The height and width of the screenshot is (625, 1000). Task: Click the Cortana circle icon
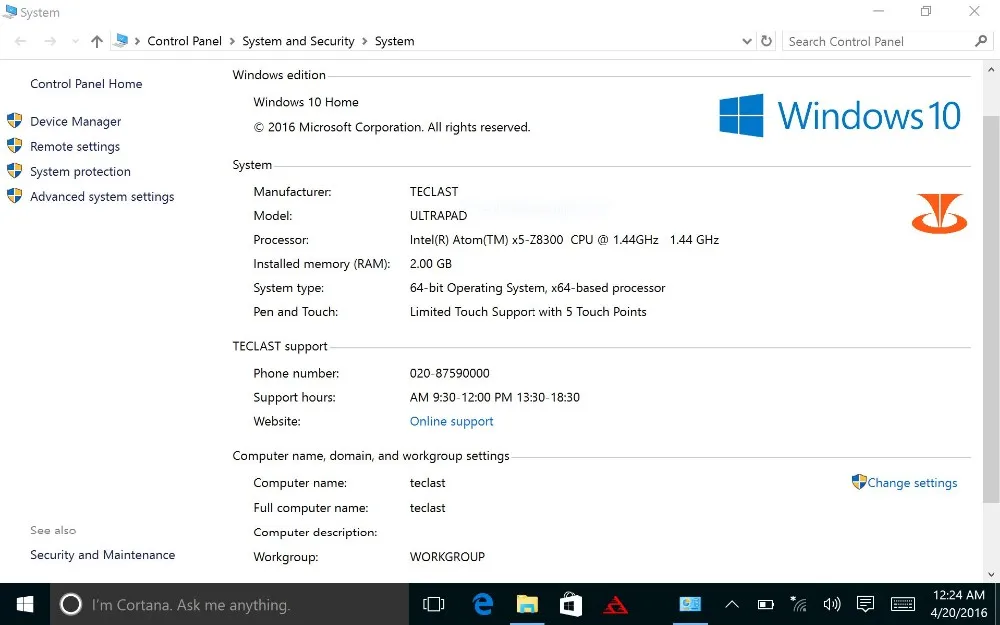click(71, 604)
